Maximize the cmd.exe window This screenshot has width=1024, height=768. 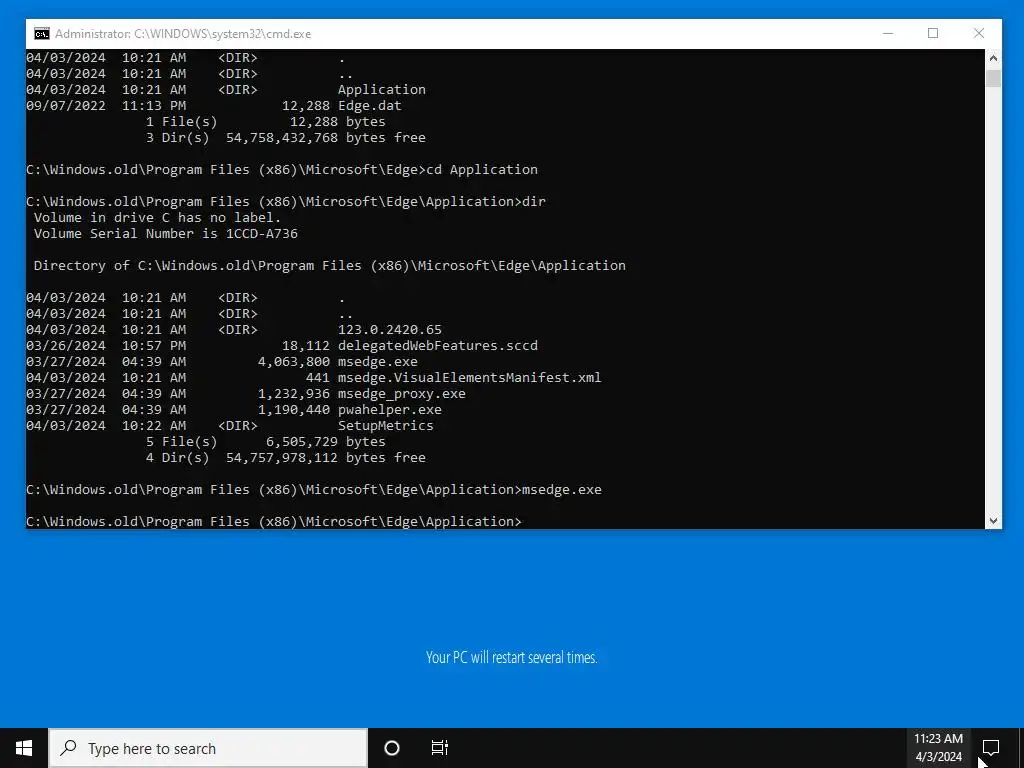[x=933, y=33]
